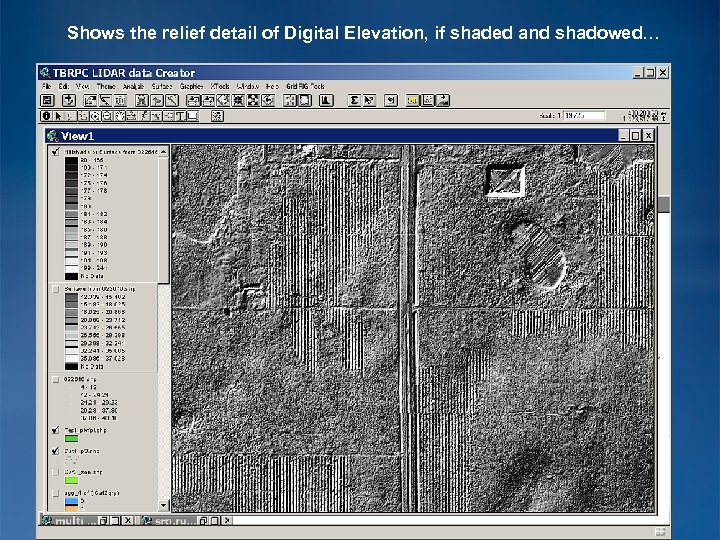
Task: Click the right-side vertical scrollbar thumb
Action: coord(664,204)
